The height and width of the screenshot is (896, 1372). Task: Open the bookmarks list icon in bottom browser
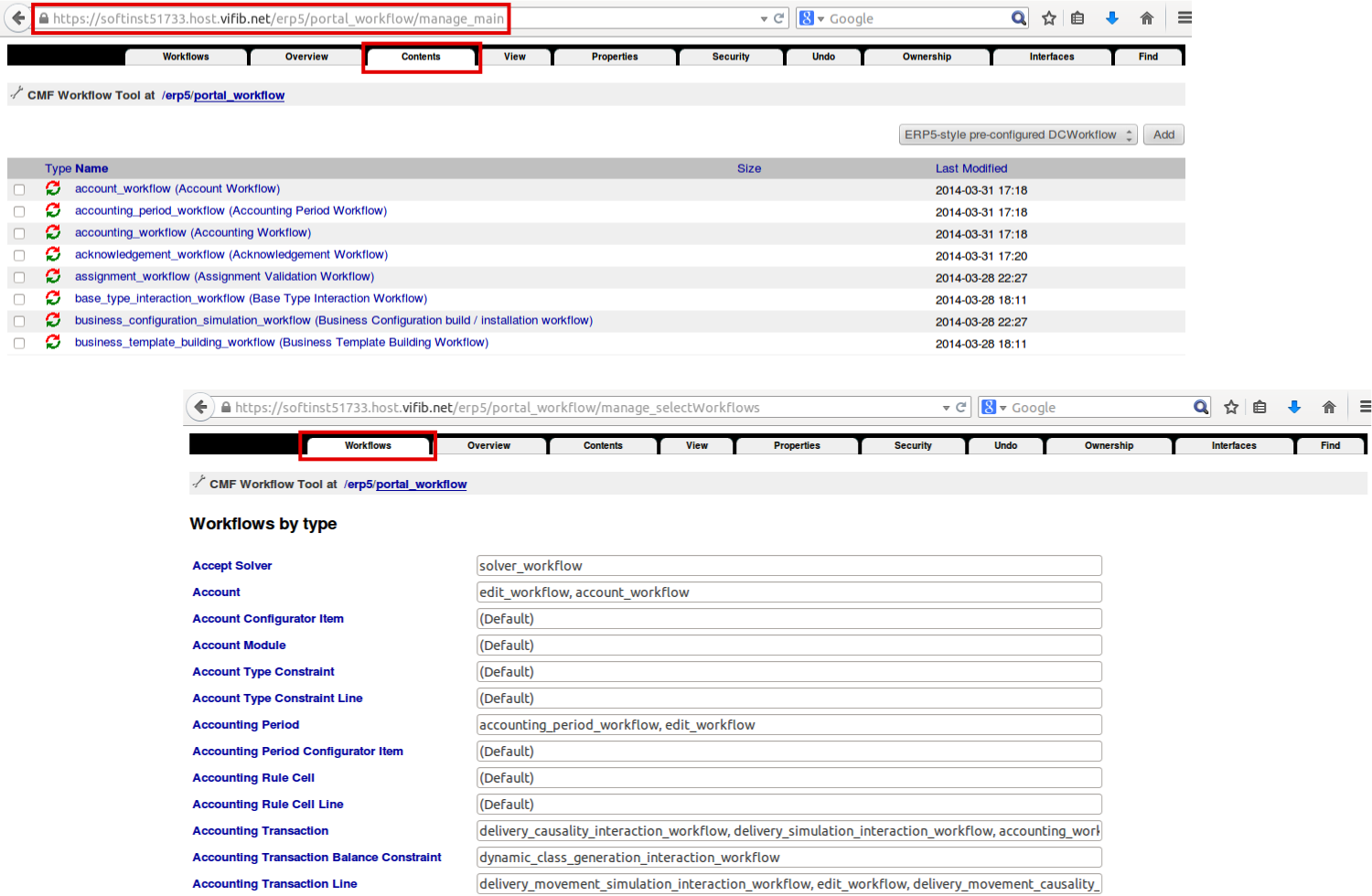click(x=1259, y=408)
